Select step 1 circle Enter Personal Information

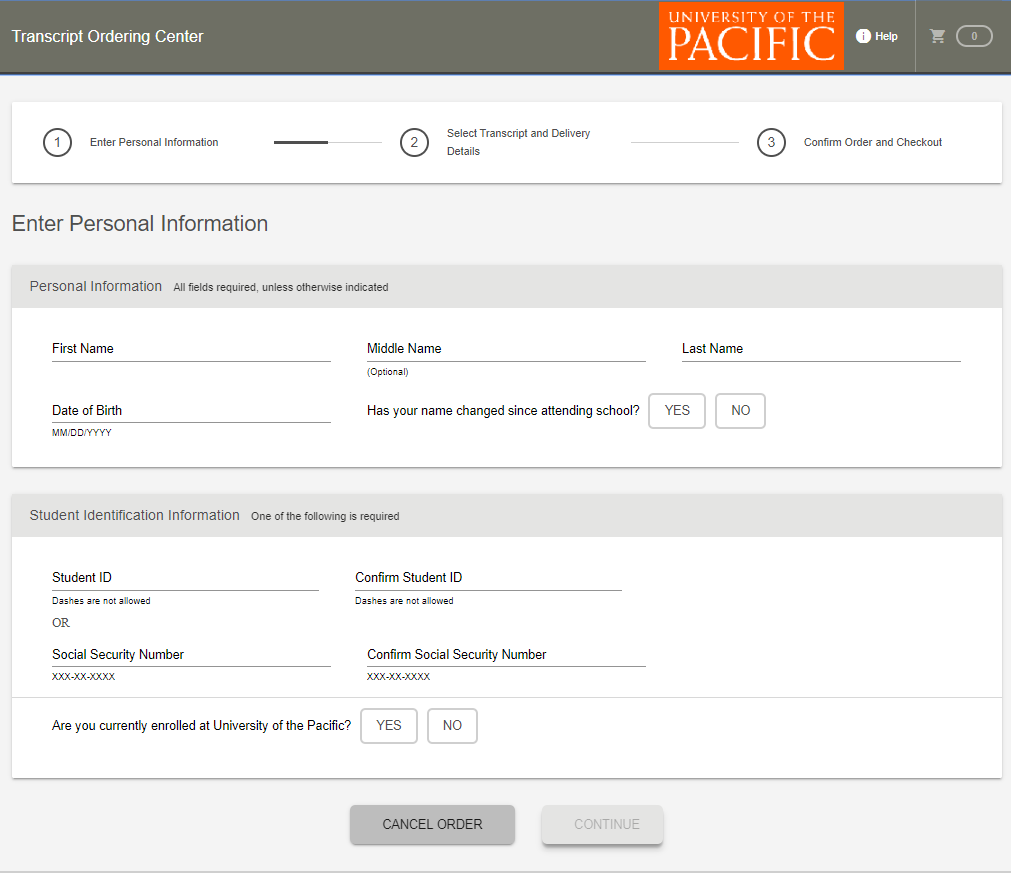coord(57,142)
